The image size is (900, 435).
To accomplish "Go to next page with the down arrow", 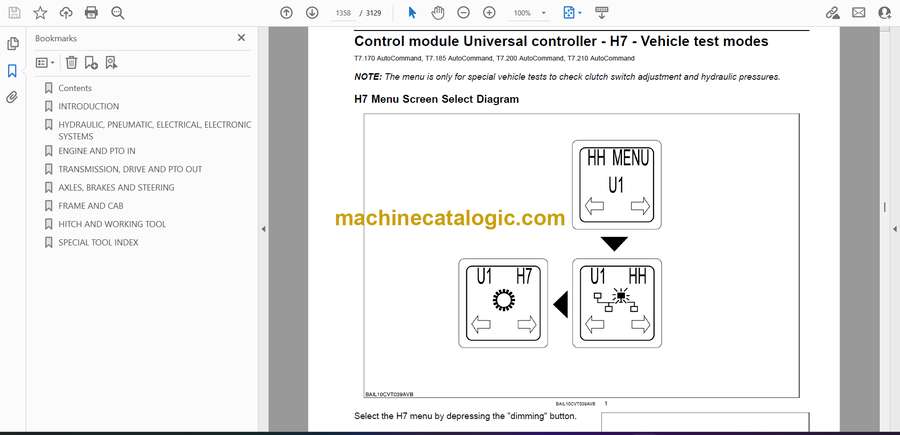I will [312, 13].
